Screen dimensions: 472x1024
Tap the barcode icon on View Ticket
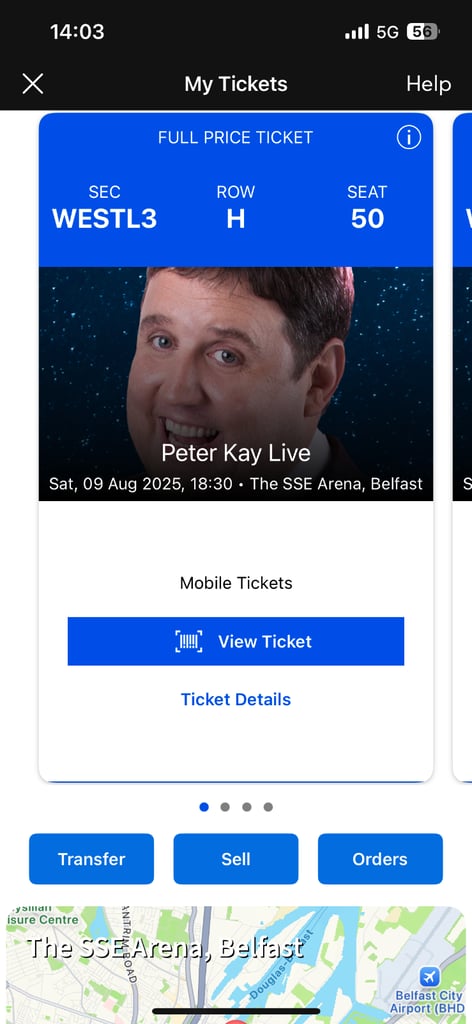189,641
